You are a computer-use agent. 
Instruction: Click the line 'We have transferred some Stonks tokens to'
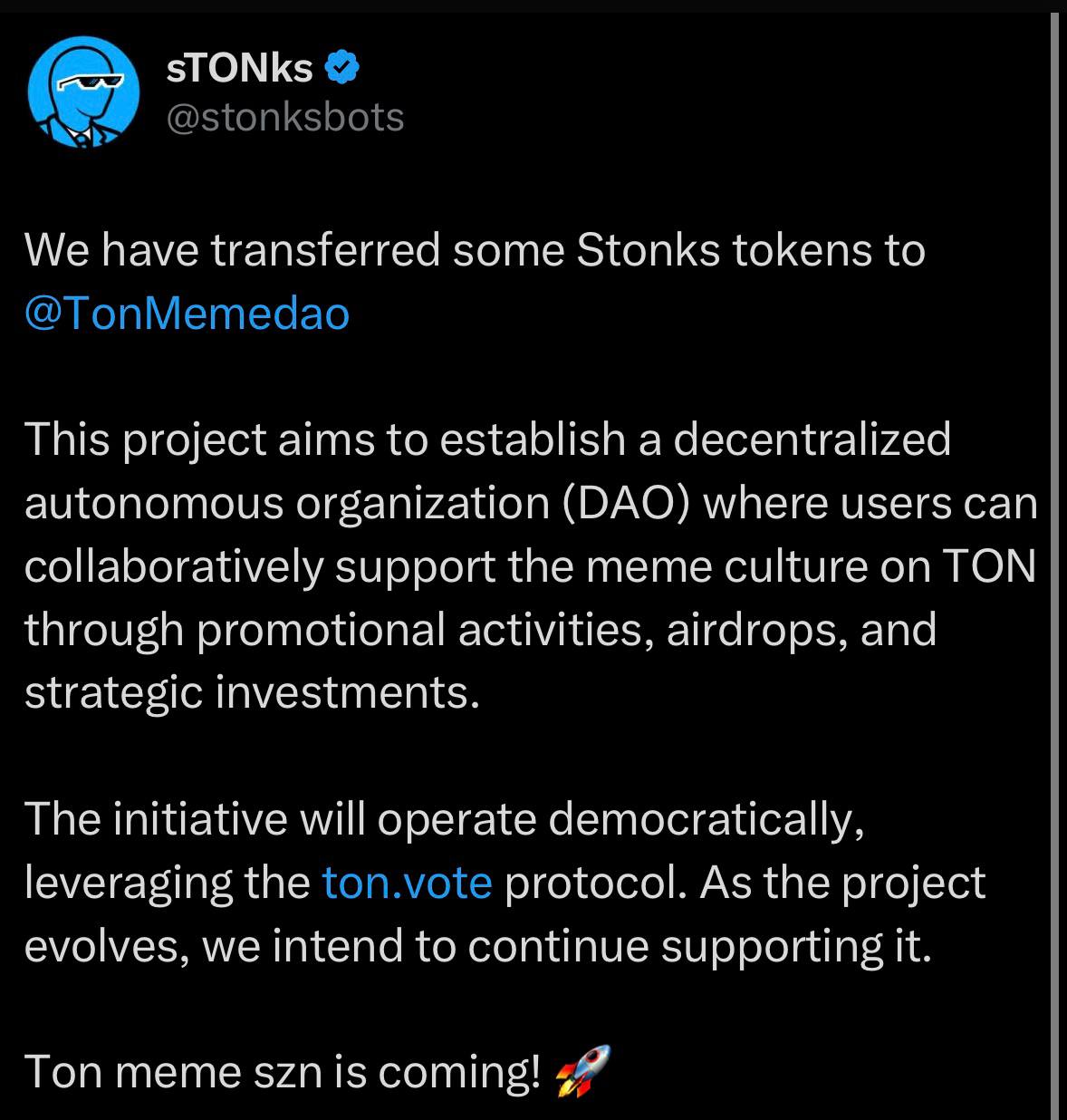(x=475, y=251)
